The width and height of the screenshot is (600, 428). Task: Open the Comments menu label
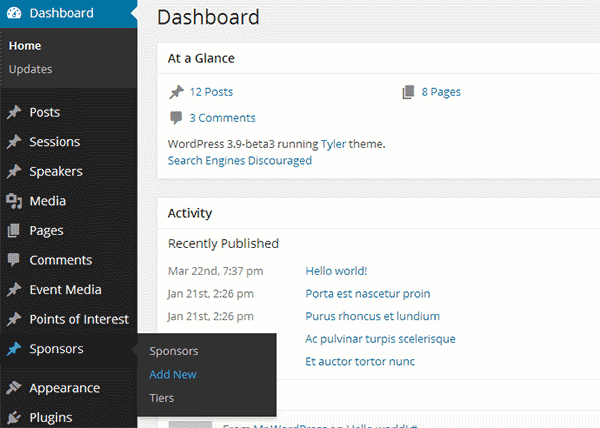[61, 260]
